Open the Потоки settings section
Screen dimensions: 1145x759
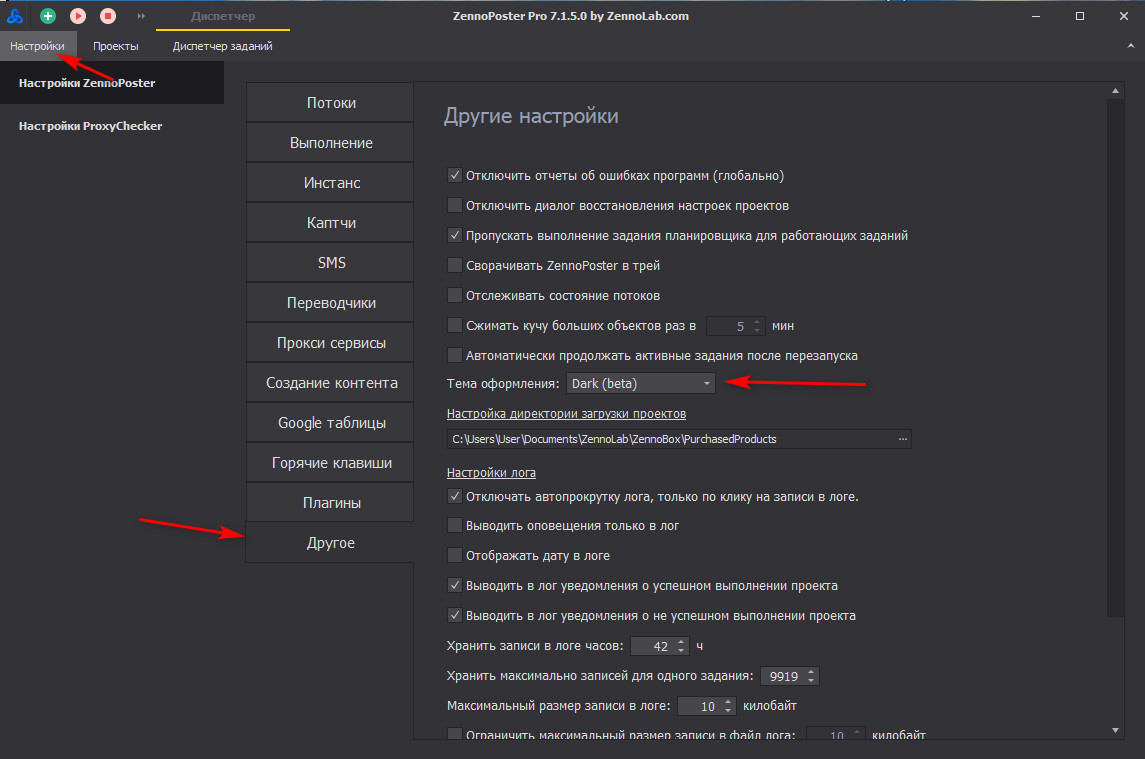tap(331, 103)
